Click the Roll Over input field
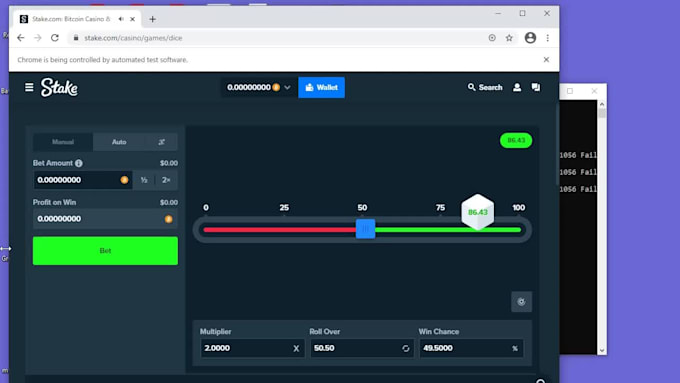This screenshot has height=383, width=680. [362, 348]
